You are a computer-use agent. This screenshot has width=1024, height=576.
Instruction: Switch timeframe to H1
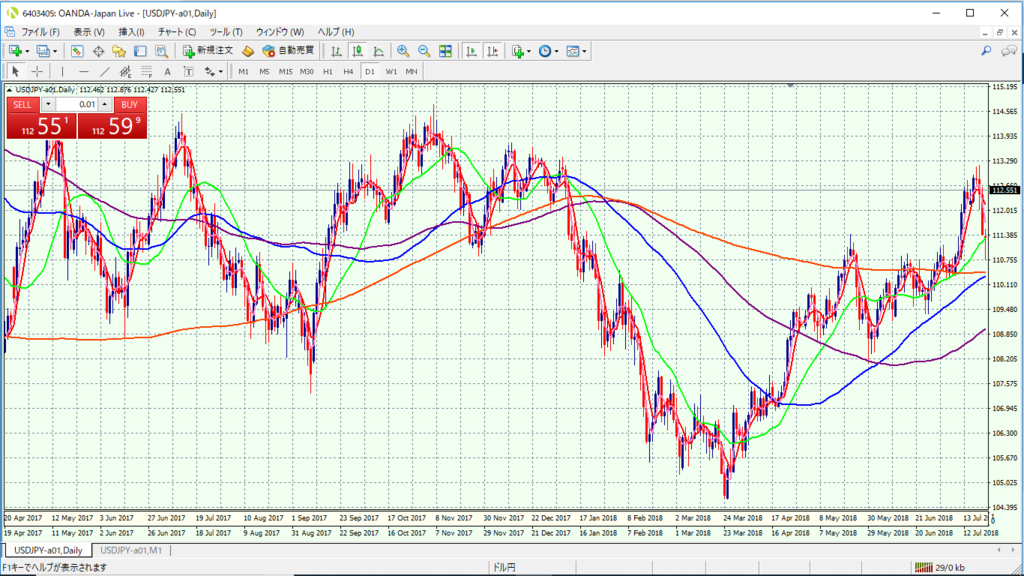click(328, 71)
